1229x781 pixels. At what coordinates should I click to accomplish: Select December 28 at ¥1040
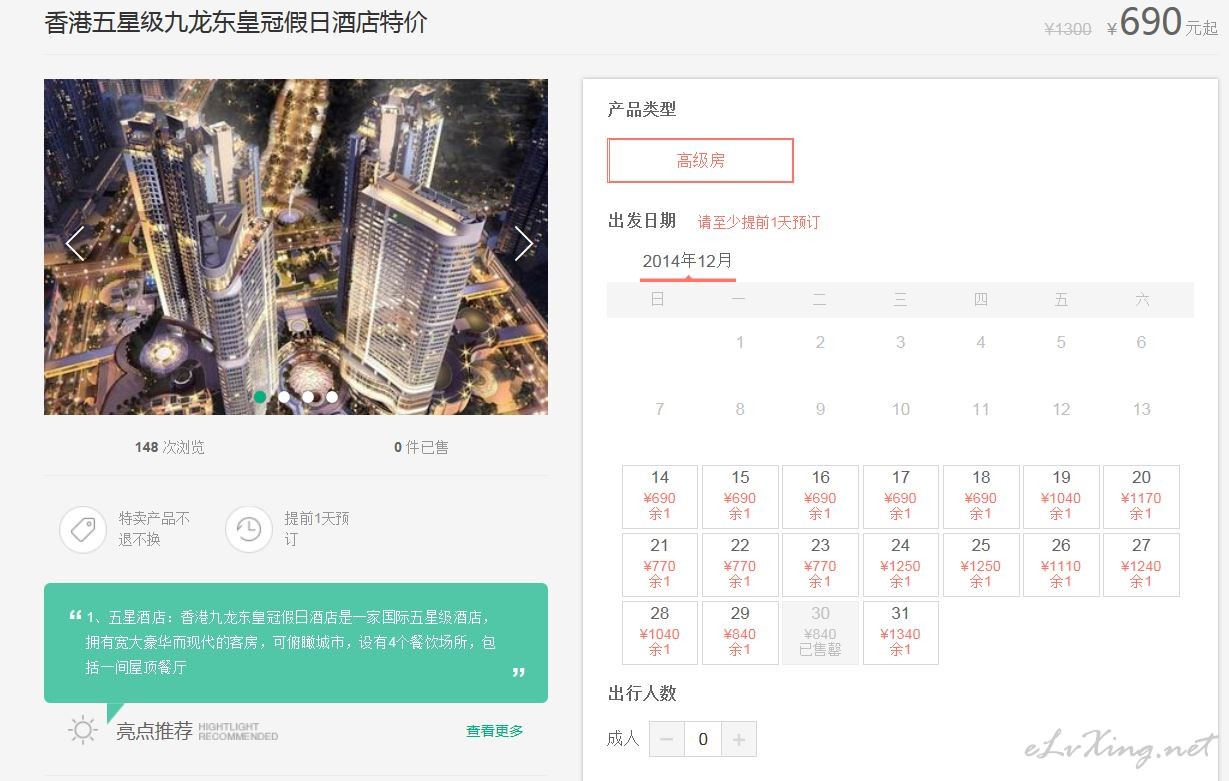[660, 632]
